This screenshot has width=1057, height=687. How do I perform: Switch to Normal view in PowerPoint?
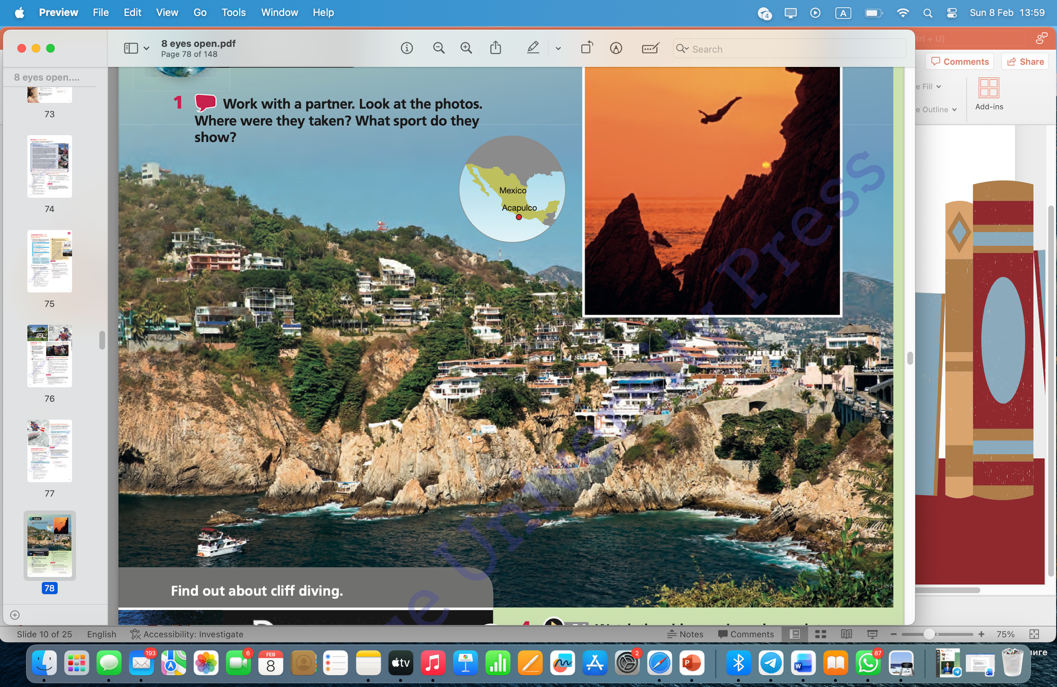tap(795, 634)
